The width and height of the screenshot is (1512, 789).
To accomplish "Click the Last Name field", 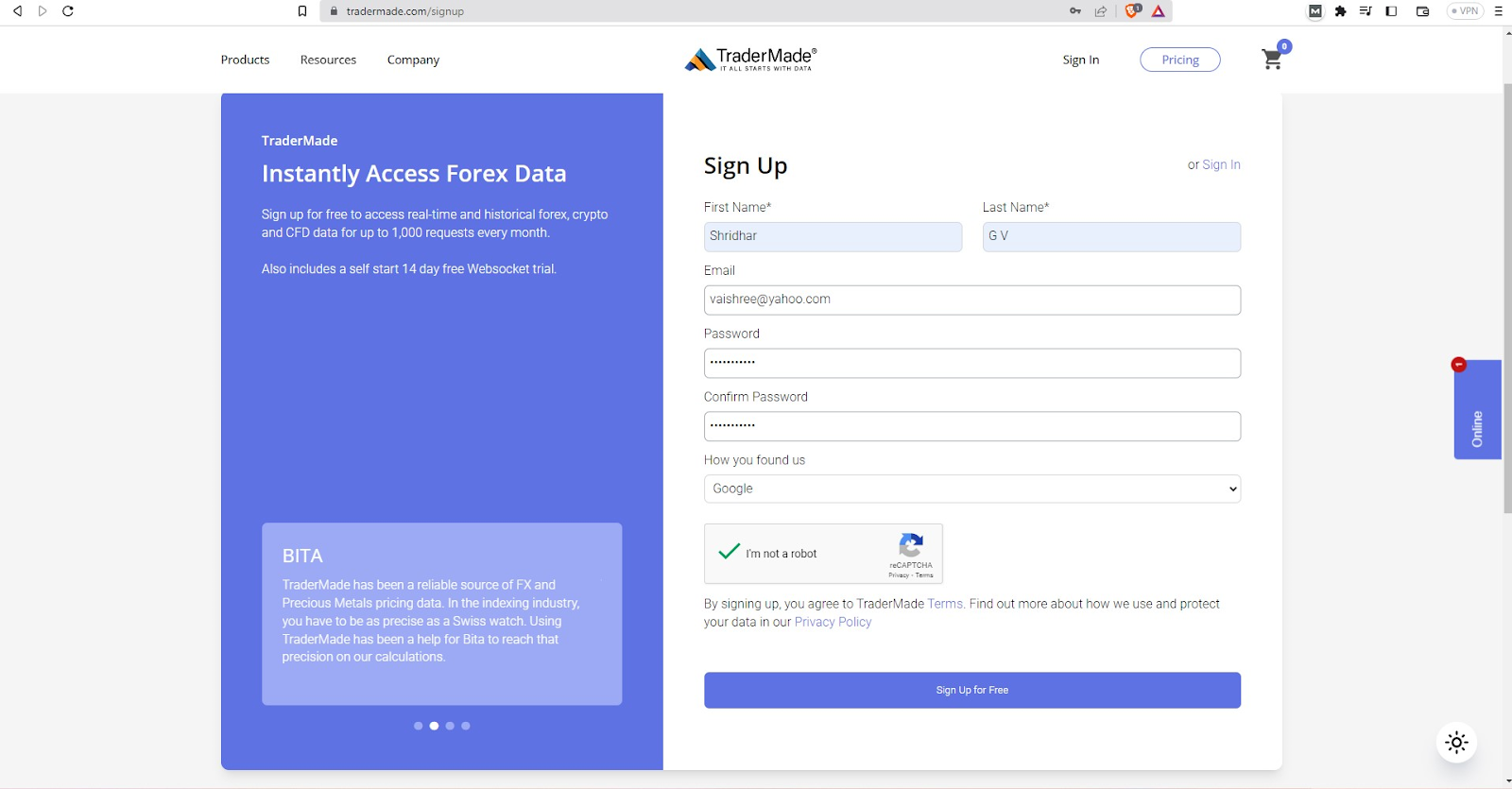I will pos(1111,236).
